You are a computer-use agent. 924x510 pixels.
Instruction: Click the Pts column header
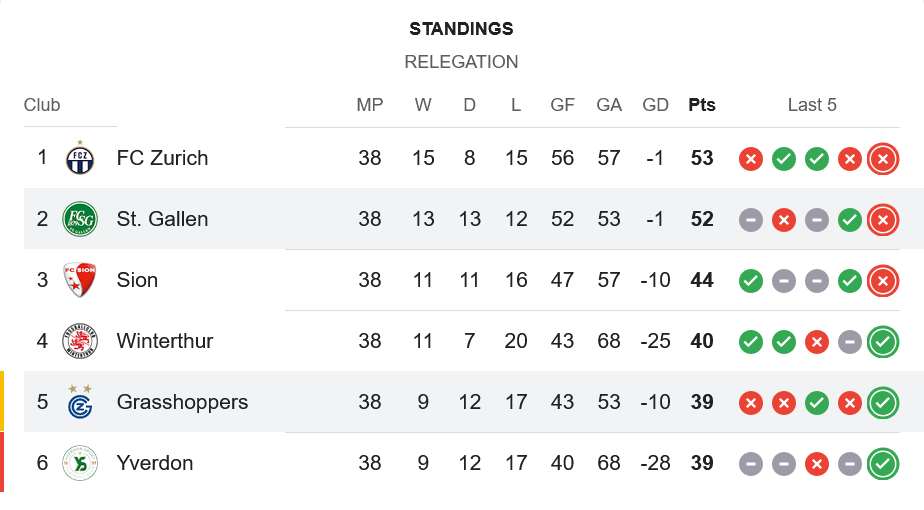(702, 105)
